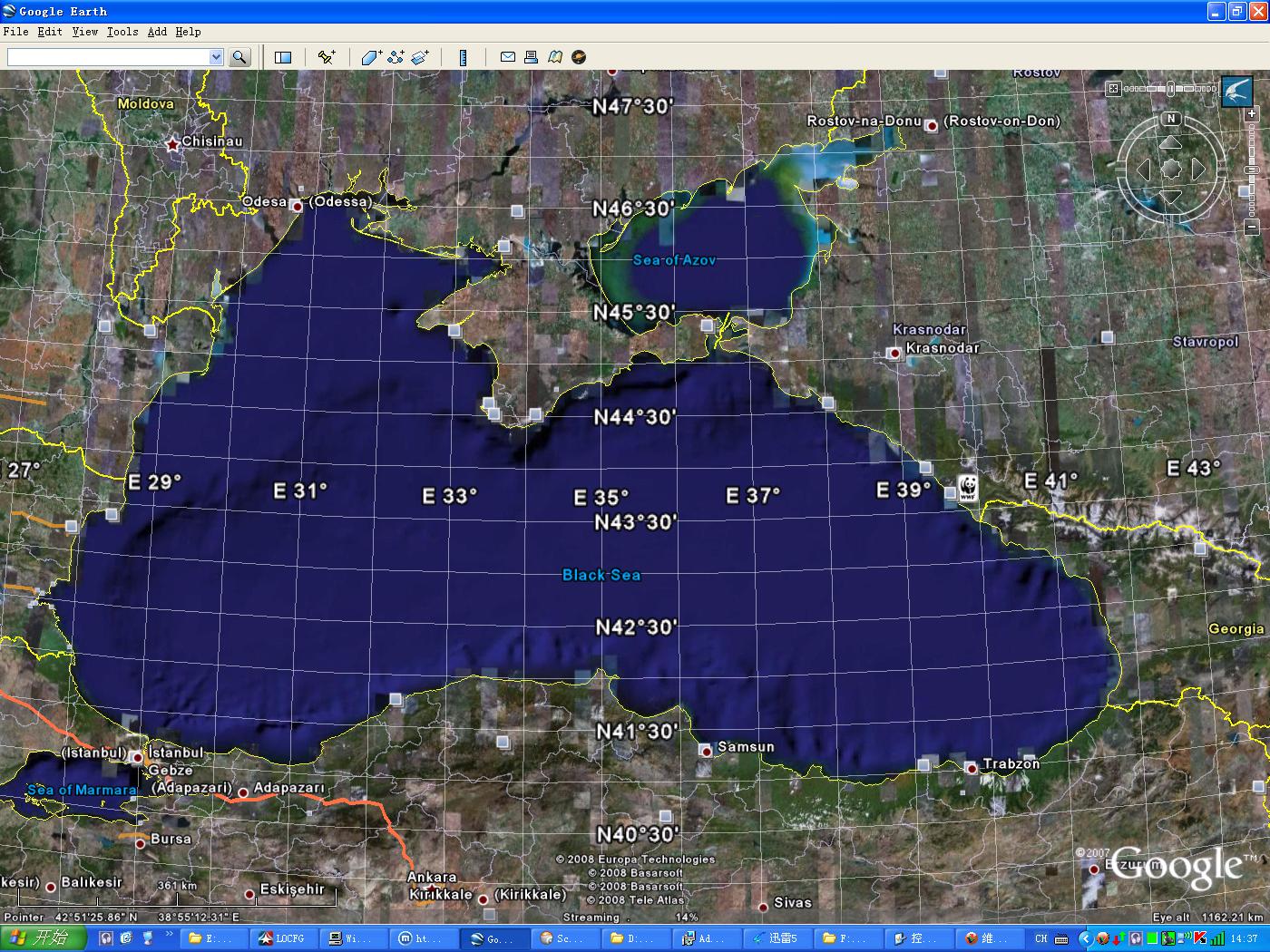Click the Chisinau capital star marker

click(172, 143)
